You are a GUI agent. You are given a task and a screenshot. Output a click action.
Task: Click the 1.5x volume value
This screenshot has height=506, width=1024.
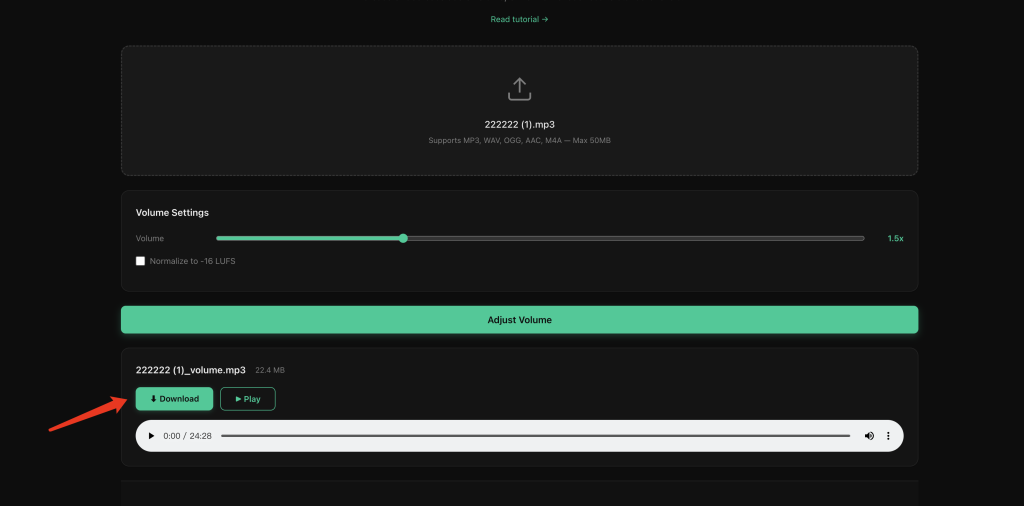click(x=895, y=238)
